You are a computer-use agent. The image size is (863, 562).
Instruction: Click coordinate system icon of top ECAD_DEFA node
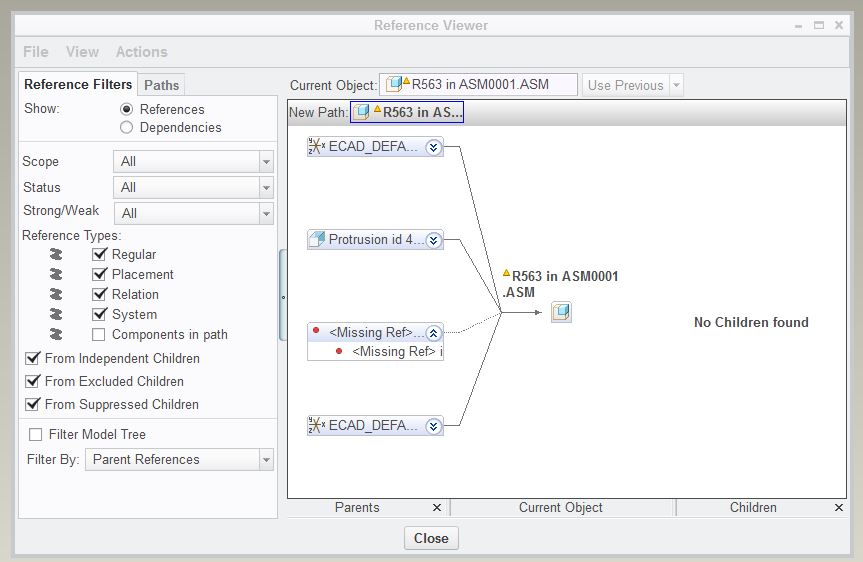click(x=316, y=146)
